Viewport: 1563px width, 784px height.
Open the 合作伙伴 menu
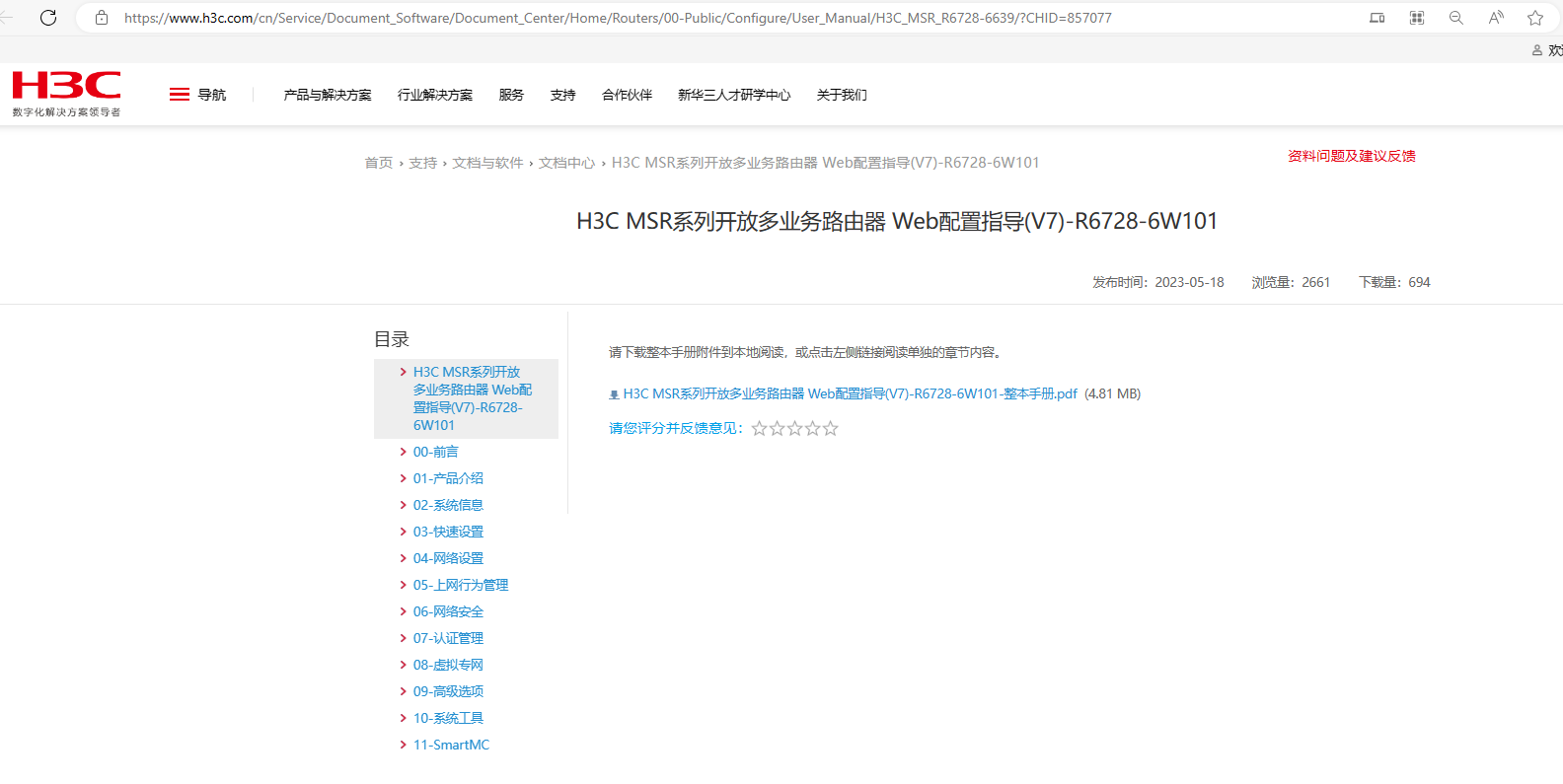[x=628, y=95]
